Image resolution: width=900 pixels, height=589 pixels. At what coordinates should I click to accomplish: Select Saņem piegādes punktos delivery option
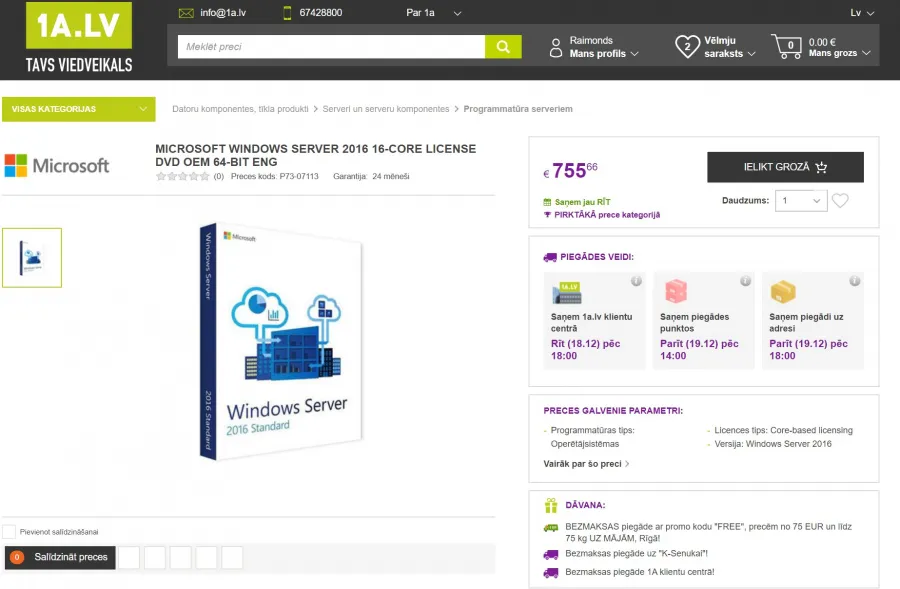pos(703,321)
